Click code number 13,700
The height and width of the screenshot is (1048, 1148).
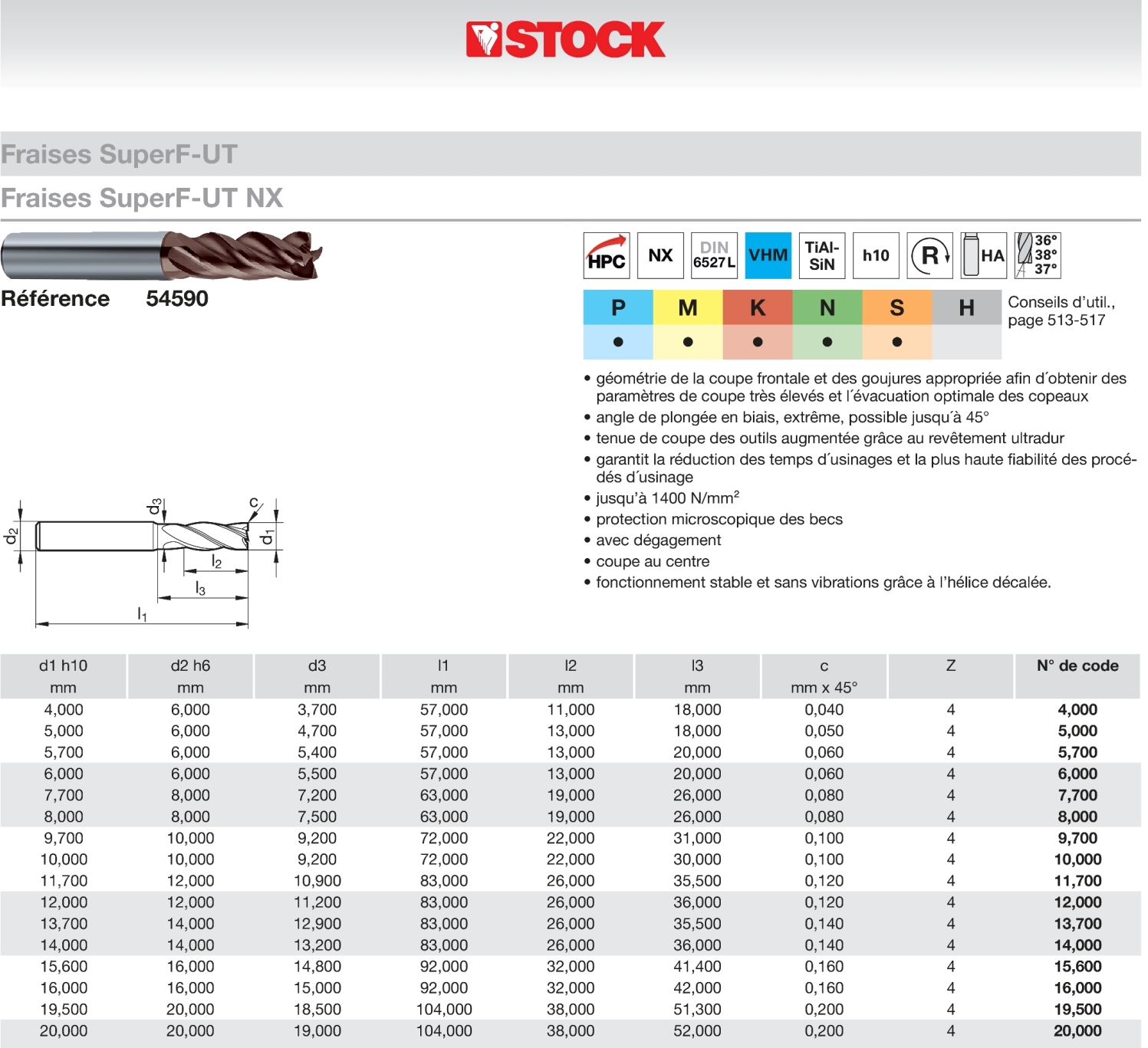pyautogui.click(x=1077, y=925)
